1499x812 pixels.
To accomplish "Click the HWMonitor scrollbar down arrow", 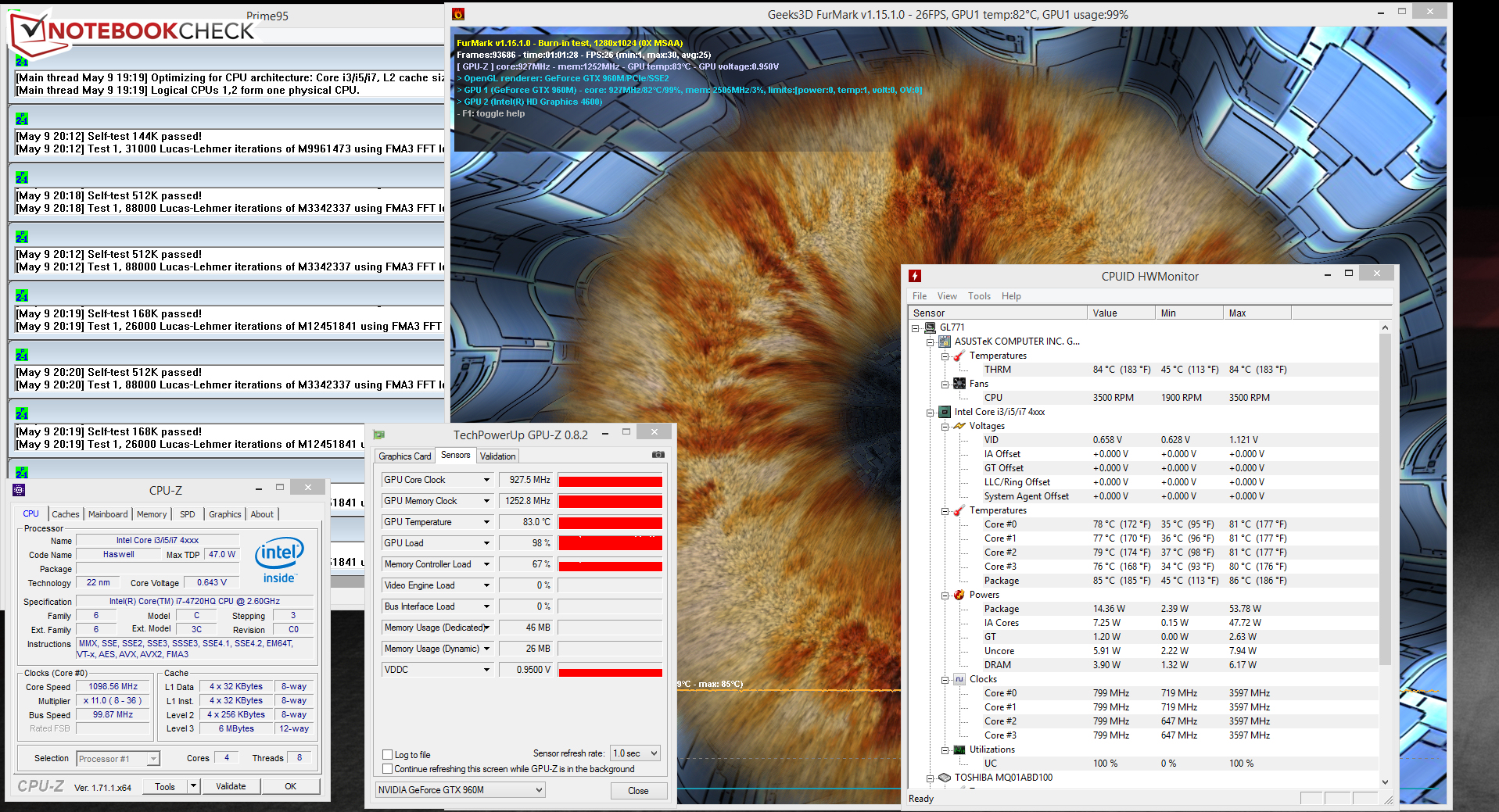I will pyautogui.click(x=1385, y=782).
